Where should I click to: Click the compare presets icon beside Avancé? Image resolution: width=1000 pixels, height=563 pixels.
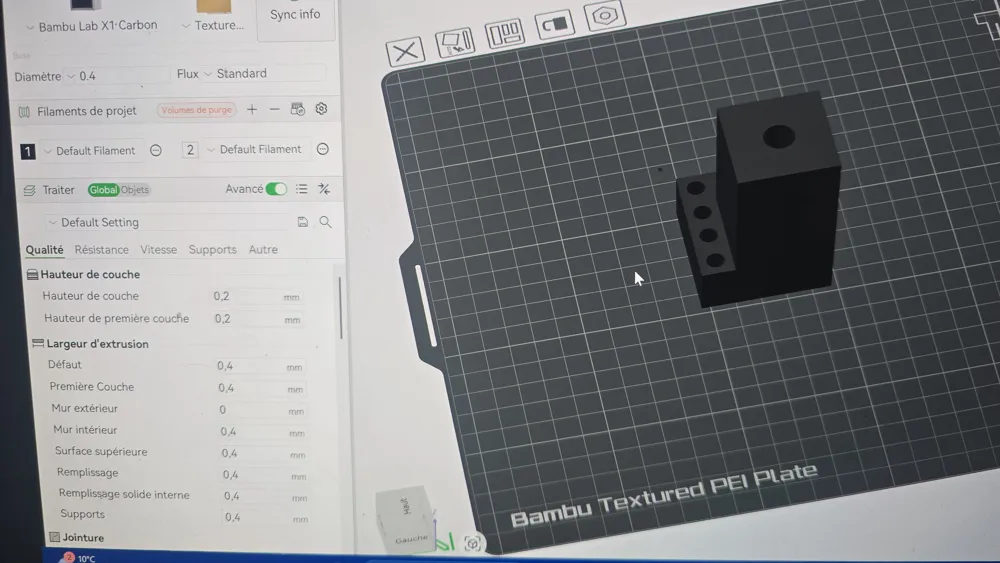(x=324, y=189)
